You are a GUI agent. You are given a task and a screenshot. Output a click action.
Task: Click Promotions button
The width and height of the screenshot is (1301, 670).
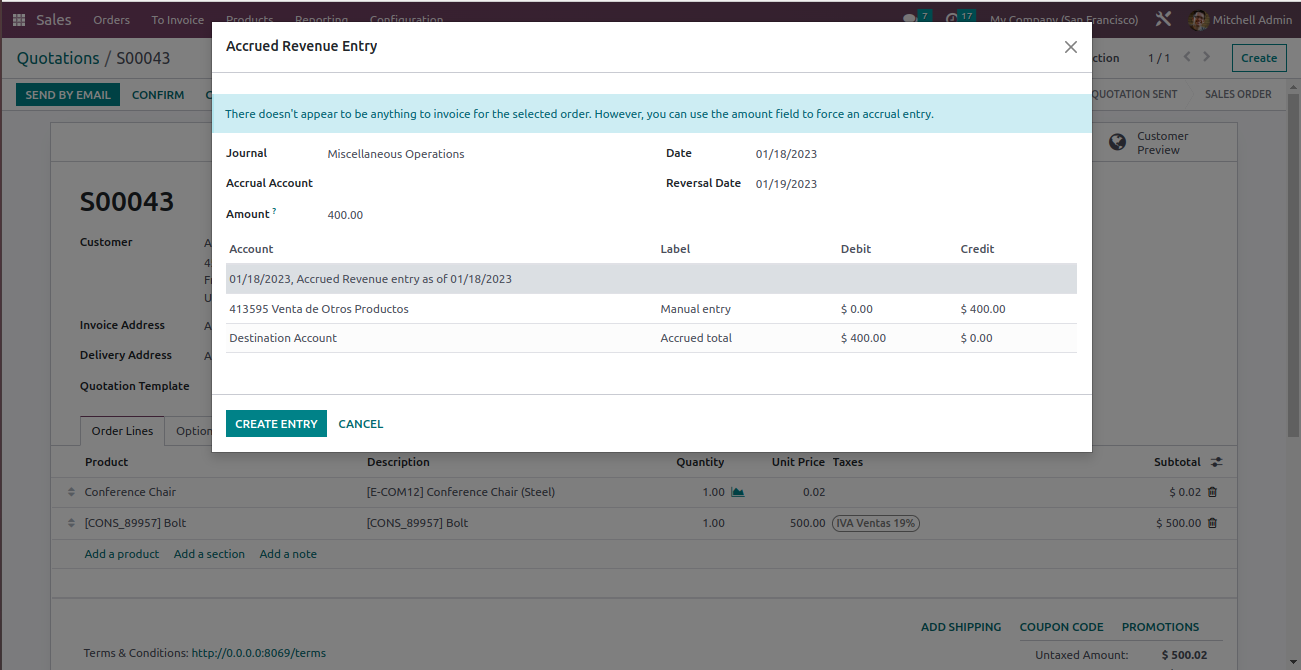tap(1160, 627)
